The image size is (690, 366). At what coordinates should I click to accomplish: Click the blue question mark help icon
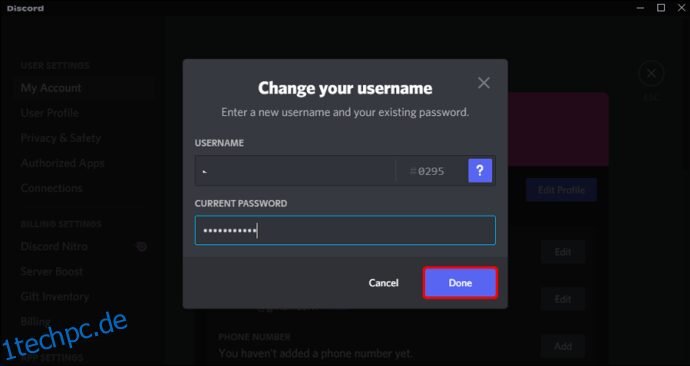[480, 171]
